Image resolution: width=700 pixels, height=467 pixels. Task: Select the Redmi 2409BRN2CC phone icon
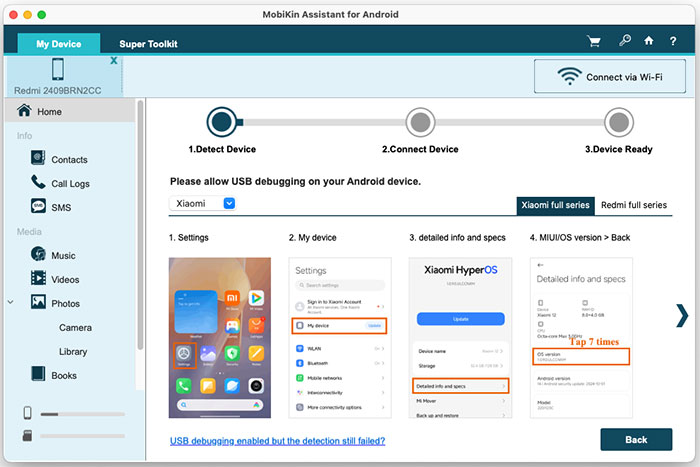coord(58,70)
